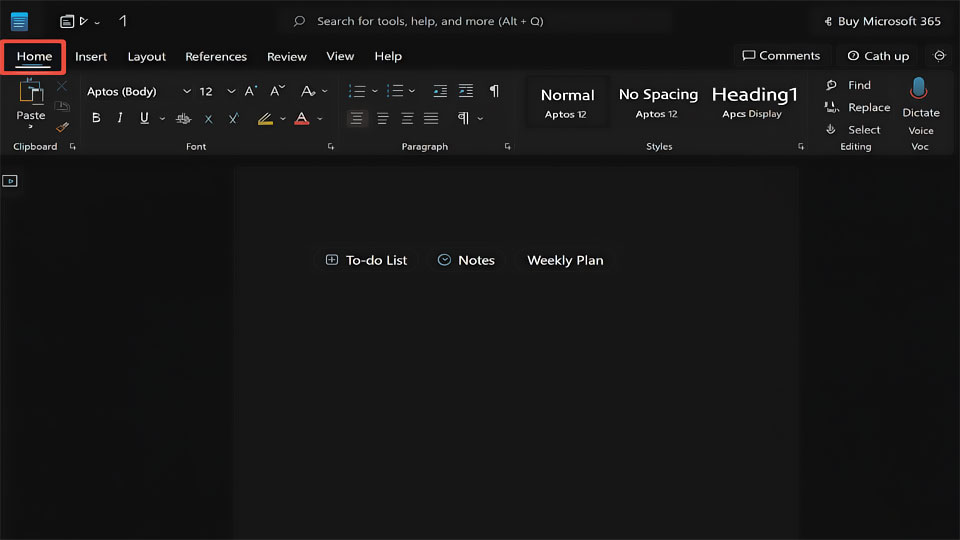960x540 pixels.
Task: Toggle show paragraph marks
Action: point(494,91)
